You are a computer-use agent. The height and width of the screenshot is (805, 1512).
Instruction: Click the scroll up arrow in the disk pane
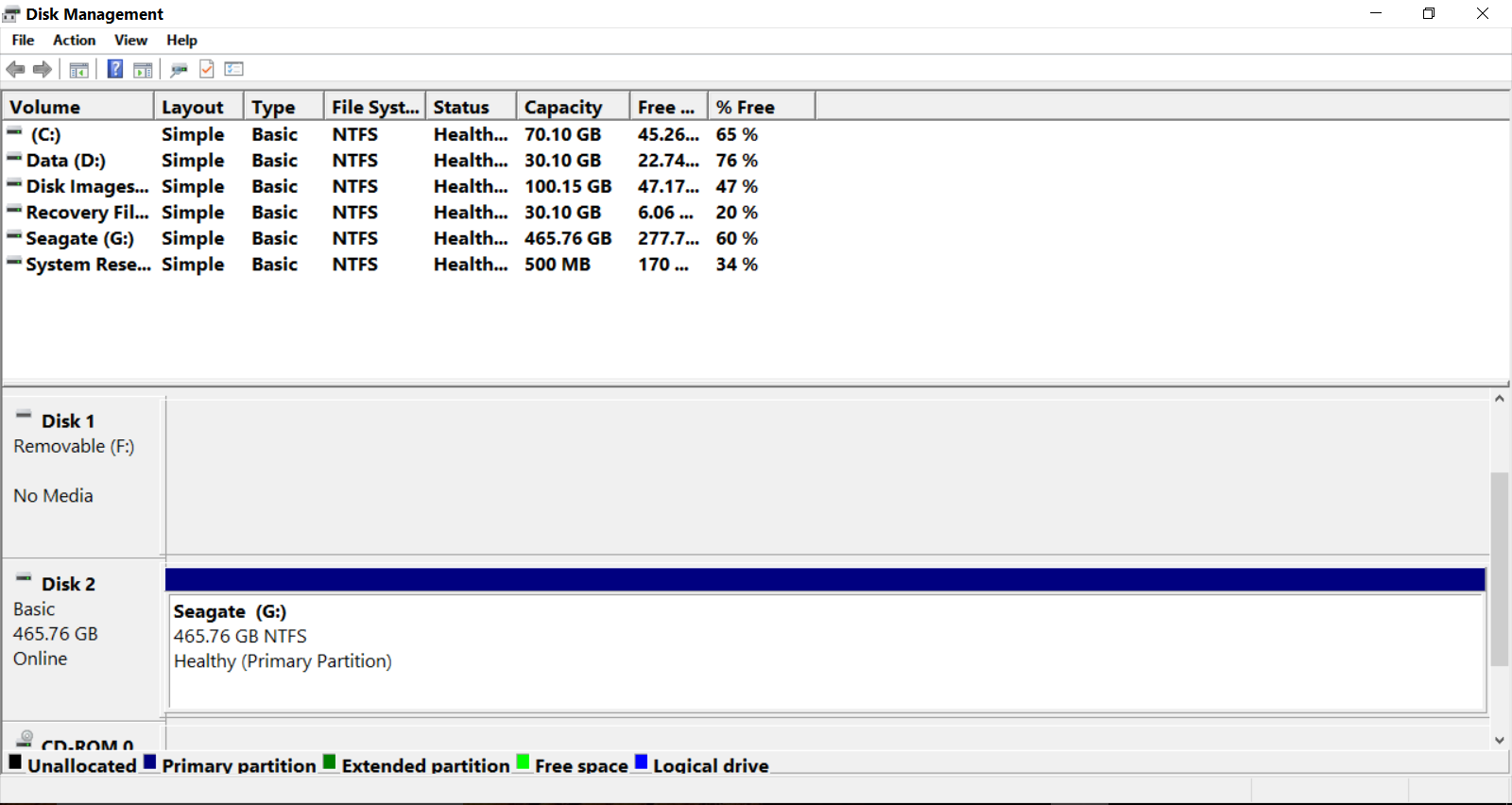pos(1499,399)
